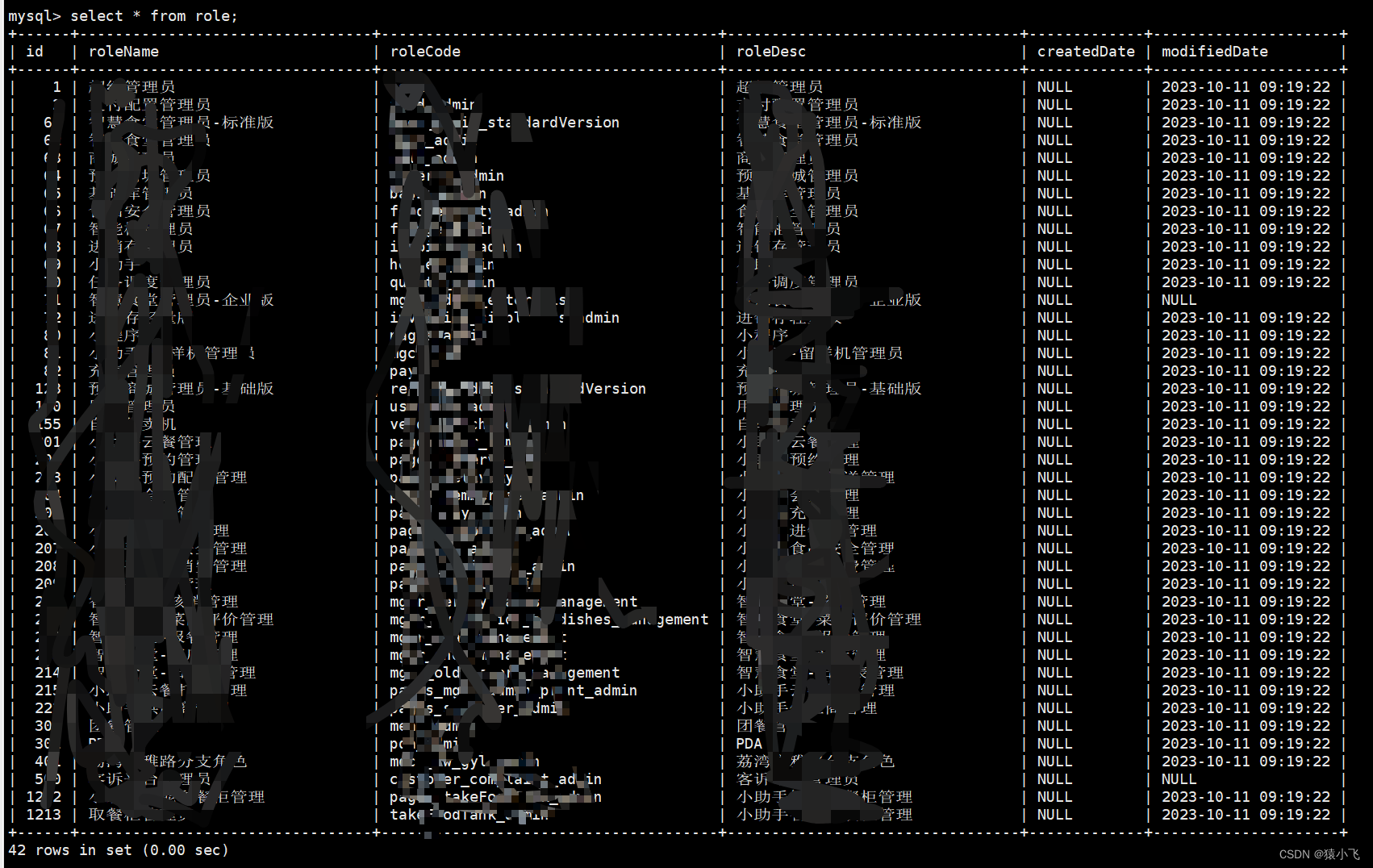The width and height of the screenshot is (1373, 868).
Task: Click the mysql command prompt line
Action: coord(32,15)
